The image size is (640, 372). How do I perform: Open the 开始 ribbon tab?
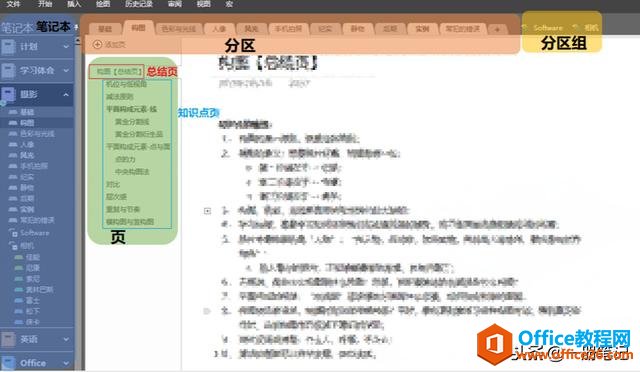pyautogui.click(x=44, y=4)
